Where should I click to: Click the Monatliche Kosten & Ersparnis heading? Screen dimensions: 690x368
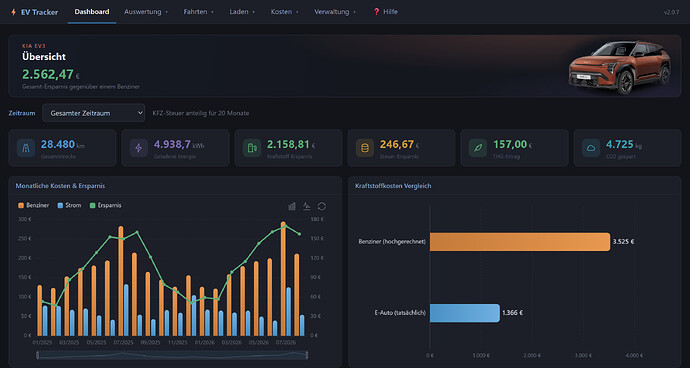point(60,186)
